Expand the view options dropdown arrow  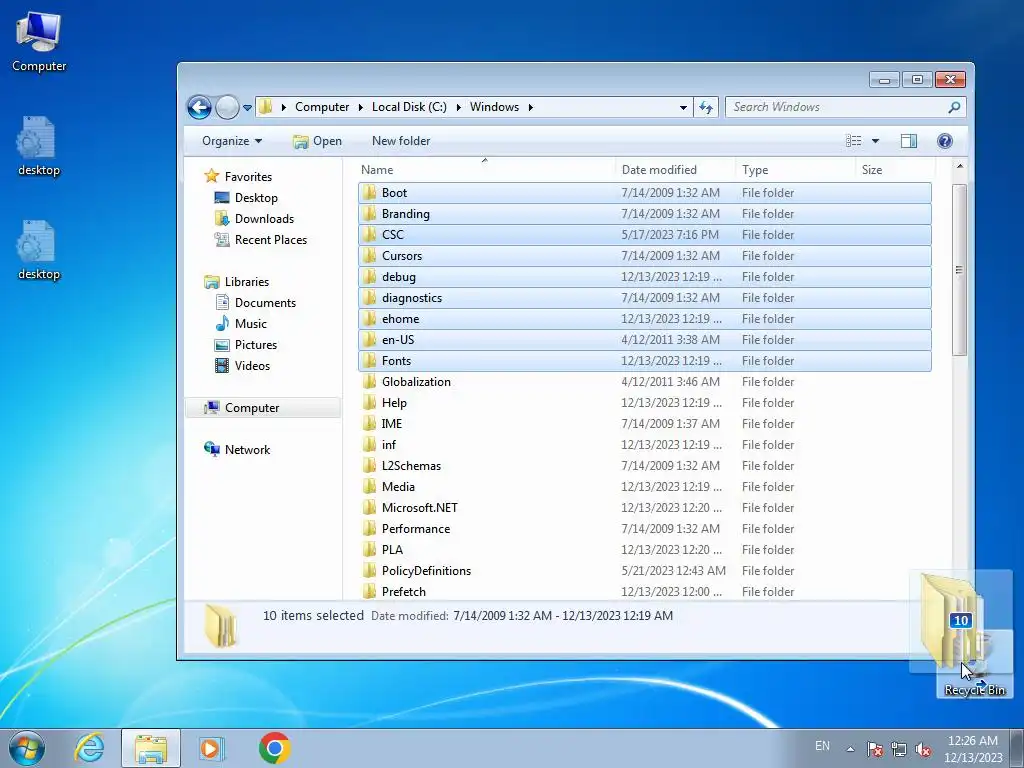tap(875, 141)
